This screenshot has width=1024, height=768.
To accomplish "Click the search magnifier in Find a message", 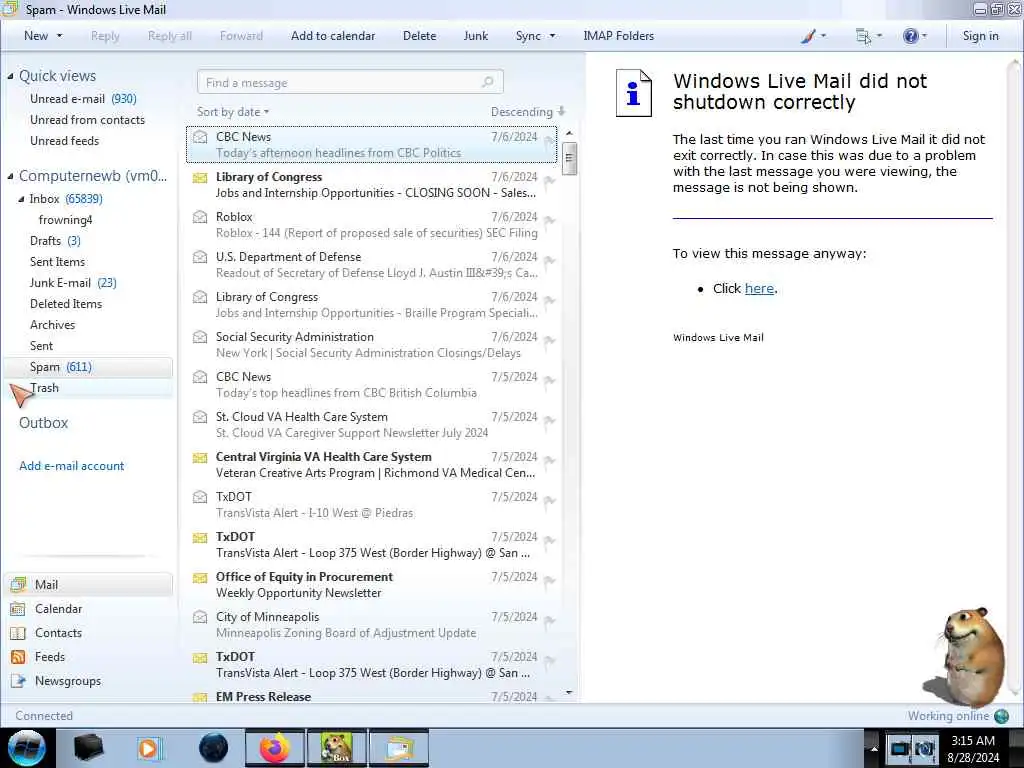I will [487, 82].
